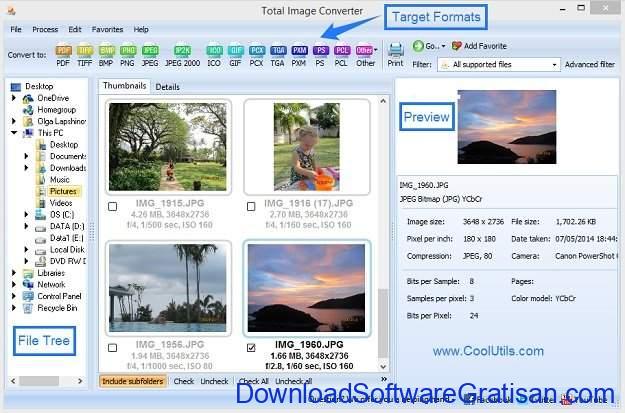Expand the Downloads tree node
Viewport: 625px width, 413px height.
click(26, 168)
